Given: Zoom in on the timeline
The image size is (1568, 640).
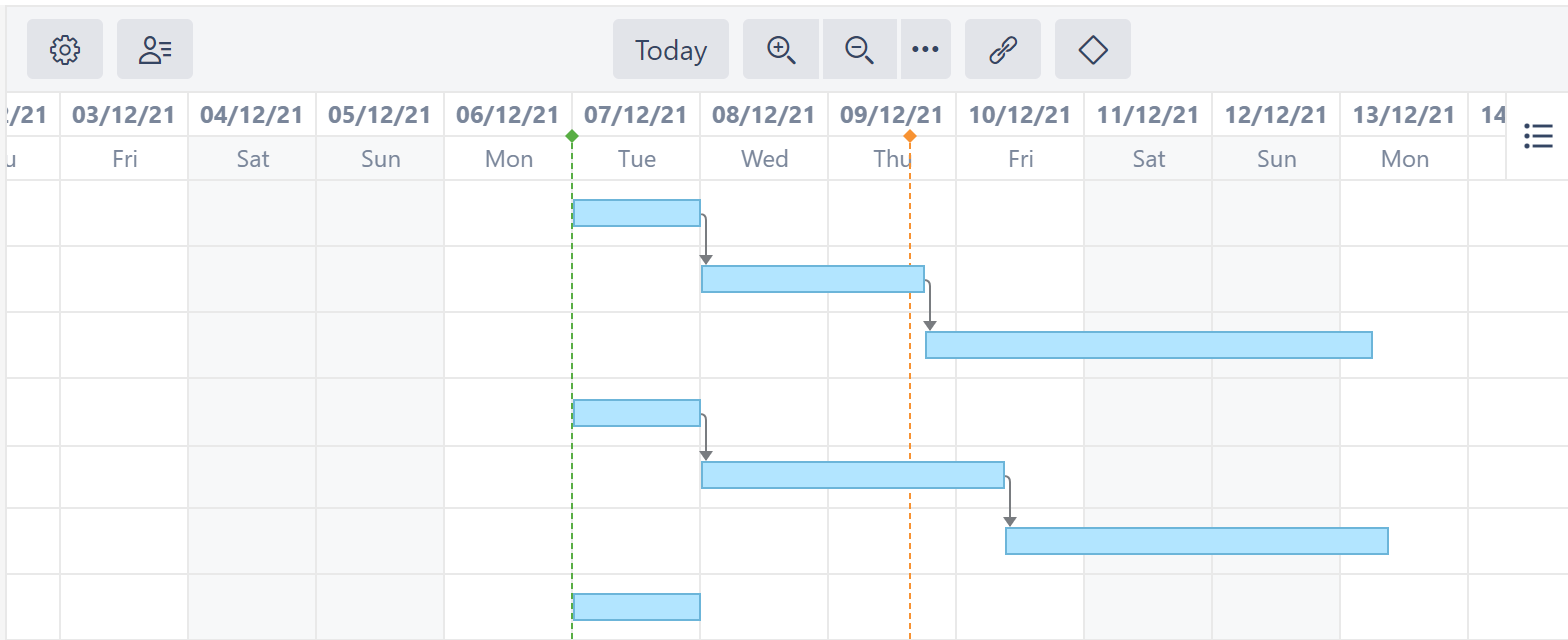Looking at the screenshot, I should coord(781,48).
